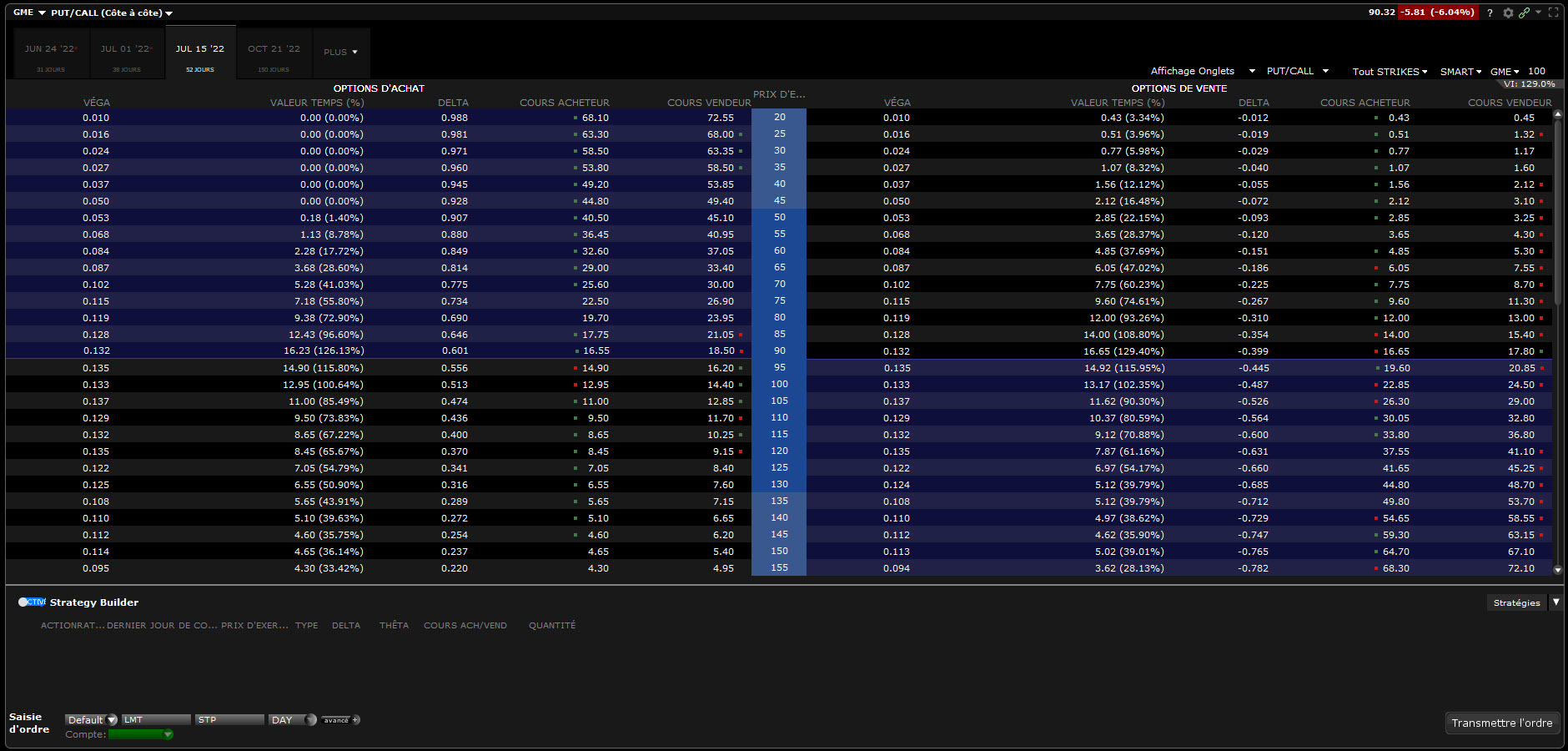Select the JUL 01 '22 expiry tab

pyautogui.click(x=127, y=54)
